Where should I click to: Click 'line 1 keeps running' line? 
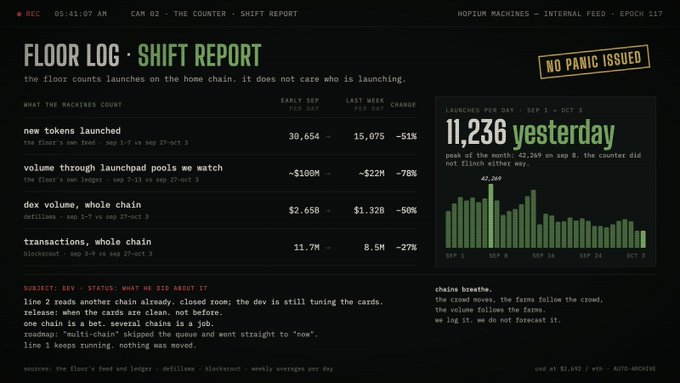[110, 346]
